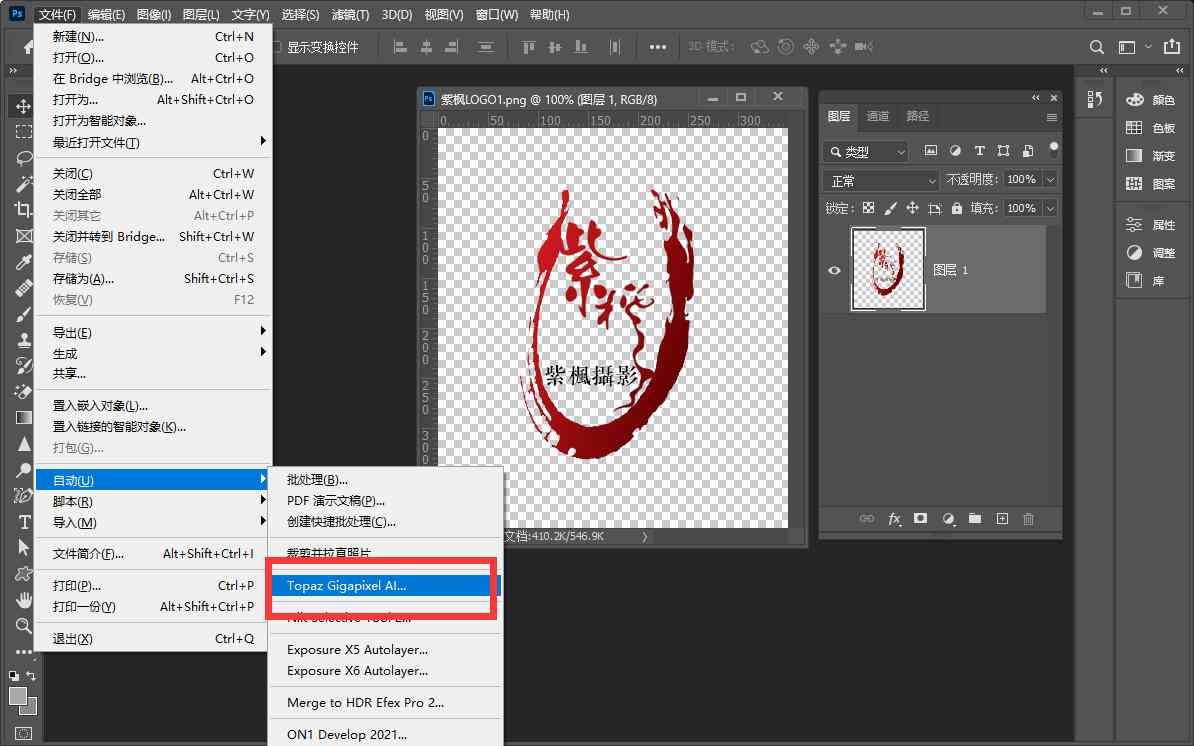Select the Clone Stamp tool
Viewport: 1194px width, 746px height.
[x=24, y=340]
